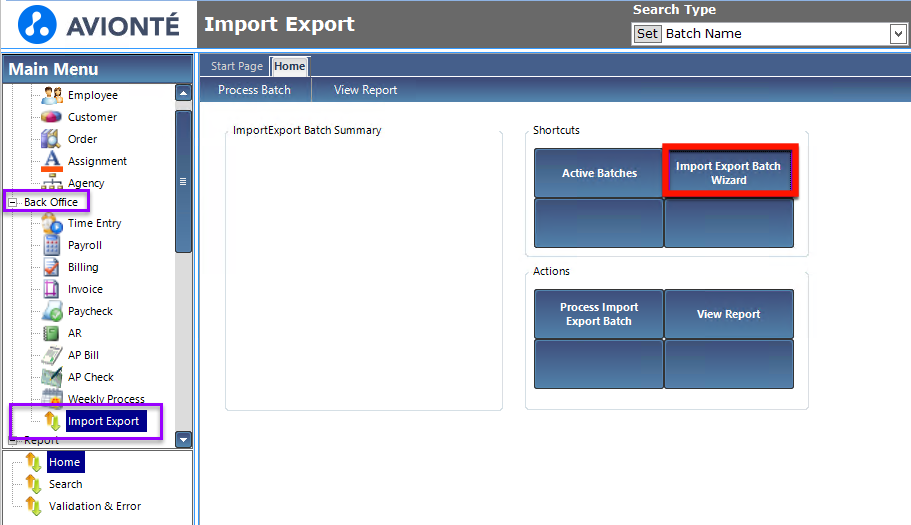Open the View Report menu item

tap(365, 90)
